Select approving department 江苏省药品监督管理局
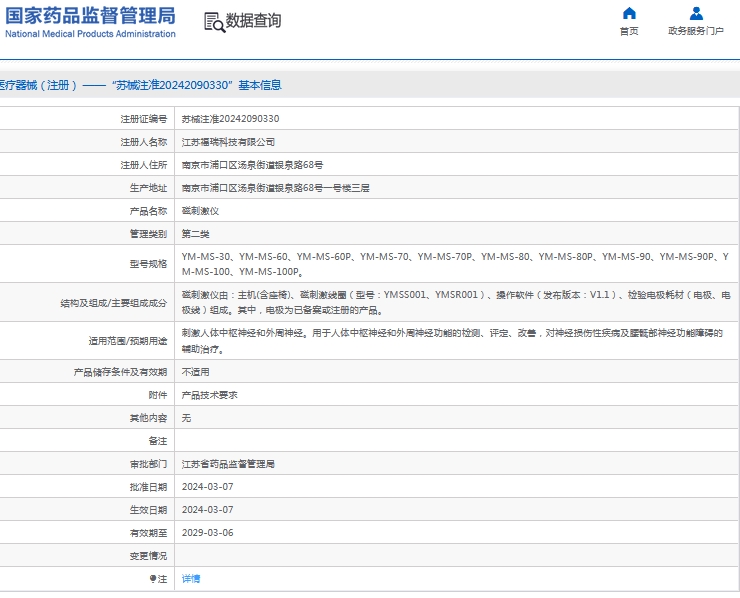The width and height of the screenshot is (740, 598). pos(228,464)
